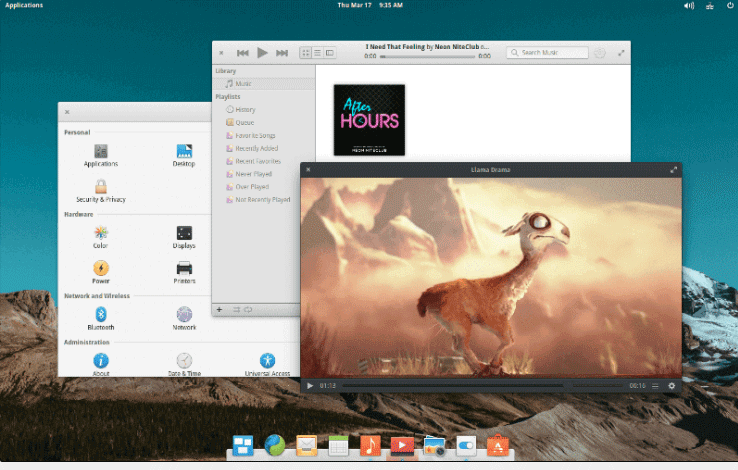
Task: Click the After Hours album cover
Action: click(x=369, y=120)
